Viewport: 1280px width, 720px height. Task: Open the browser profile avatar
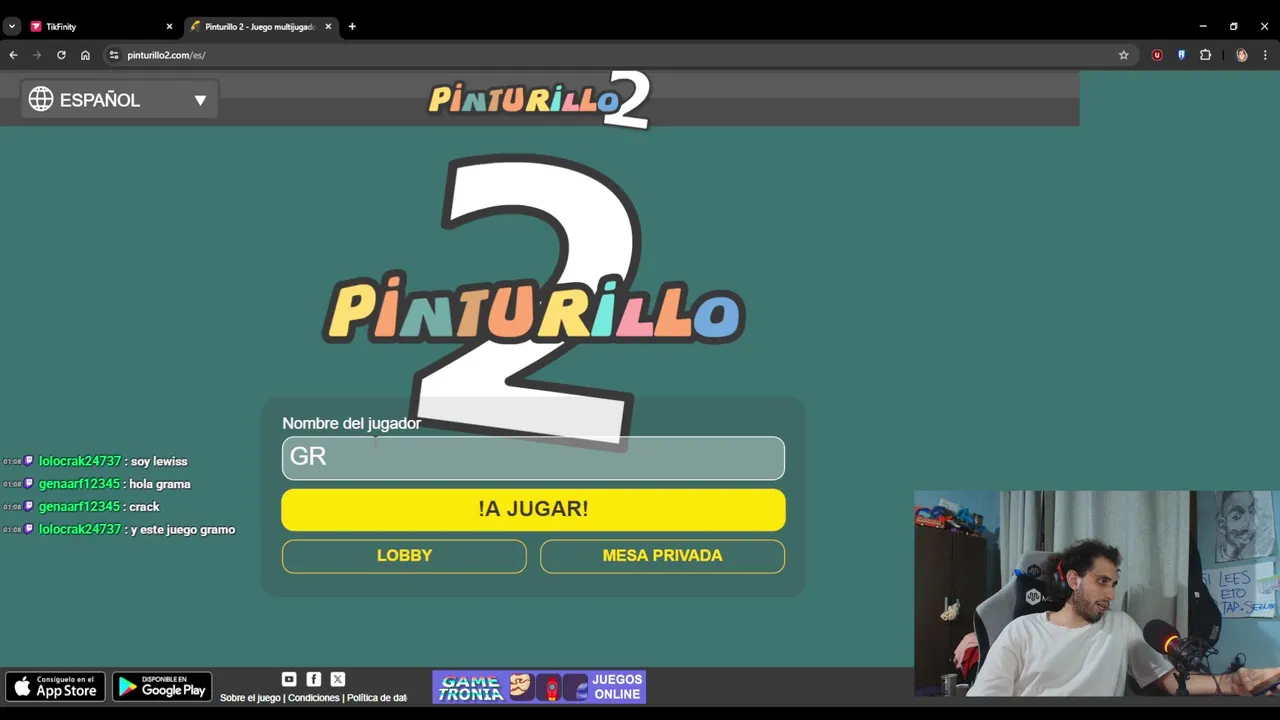(1241, 55)
